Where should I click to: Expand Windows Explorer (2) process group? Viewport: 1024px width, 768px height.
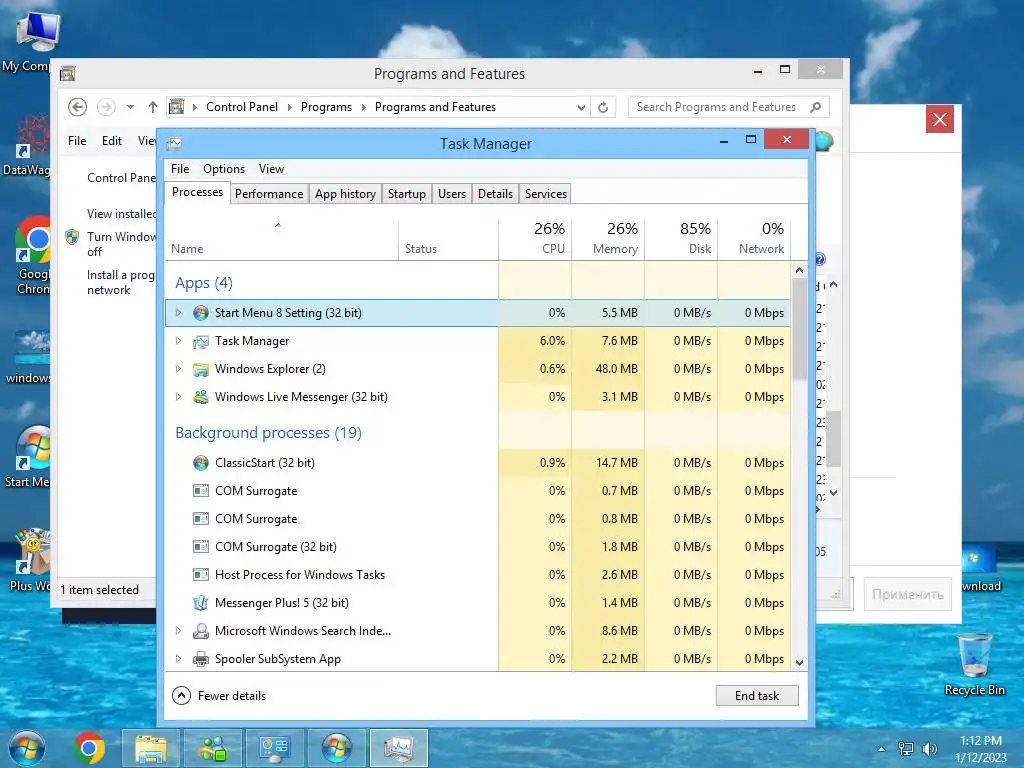pos(178,369)
